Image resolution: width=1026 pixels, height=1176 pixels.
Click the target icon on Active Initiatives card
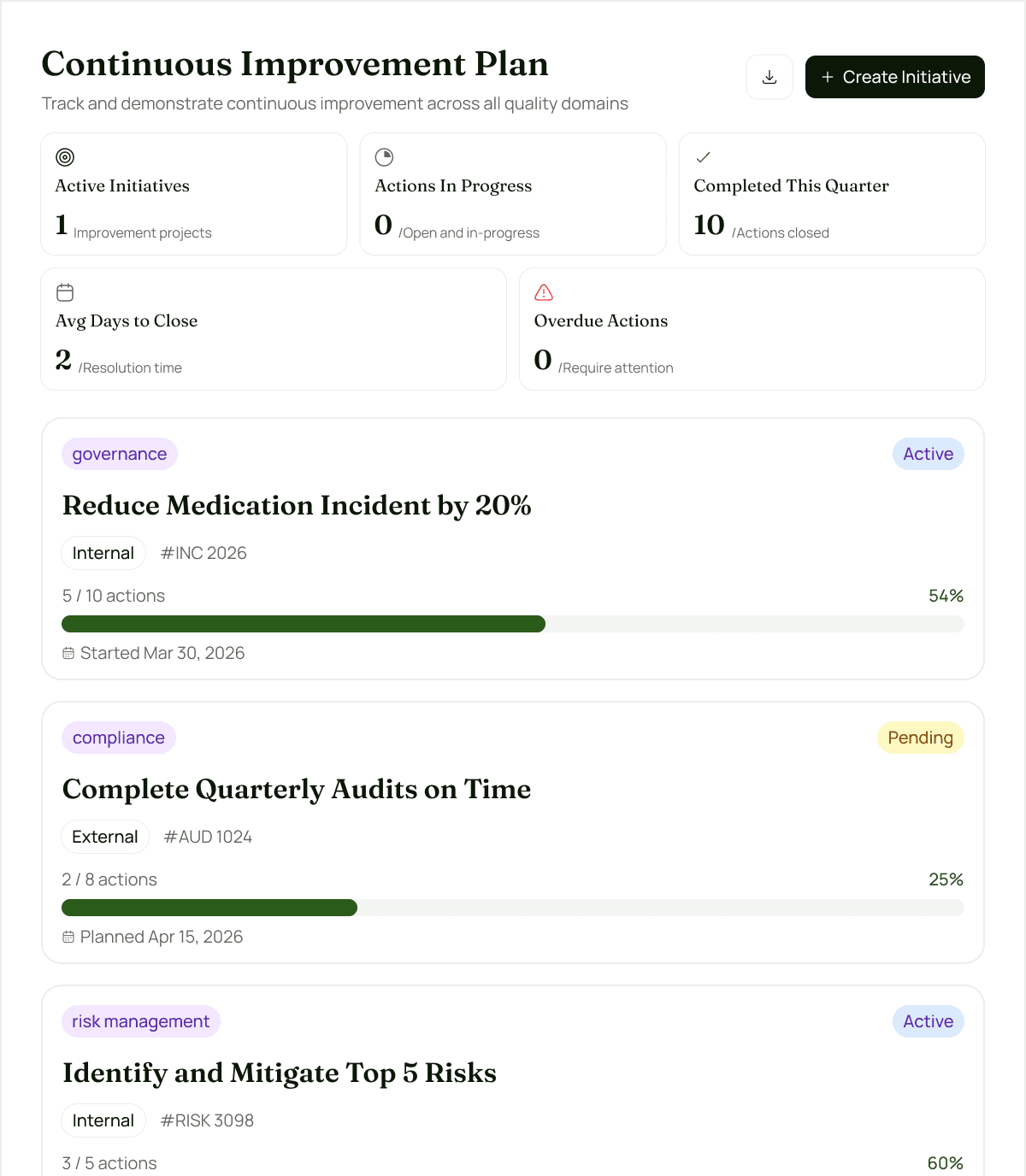[65, 157]
